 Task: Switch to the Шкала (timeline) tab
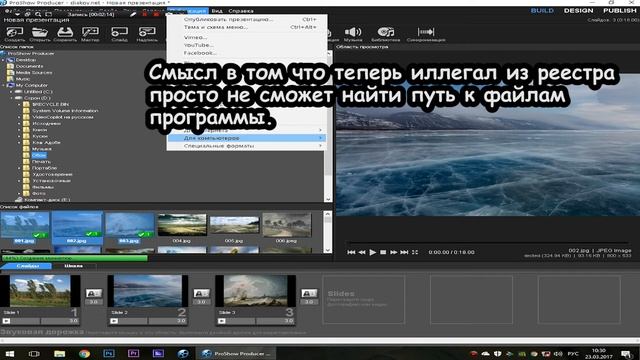[x=74, y=266]
